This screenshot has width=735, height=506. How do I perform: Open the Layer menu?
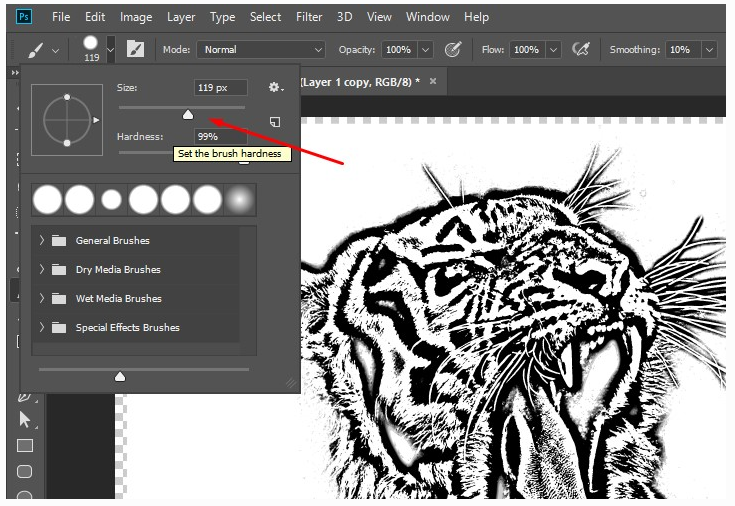tap(181, 17)
